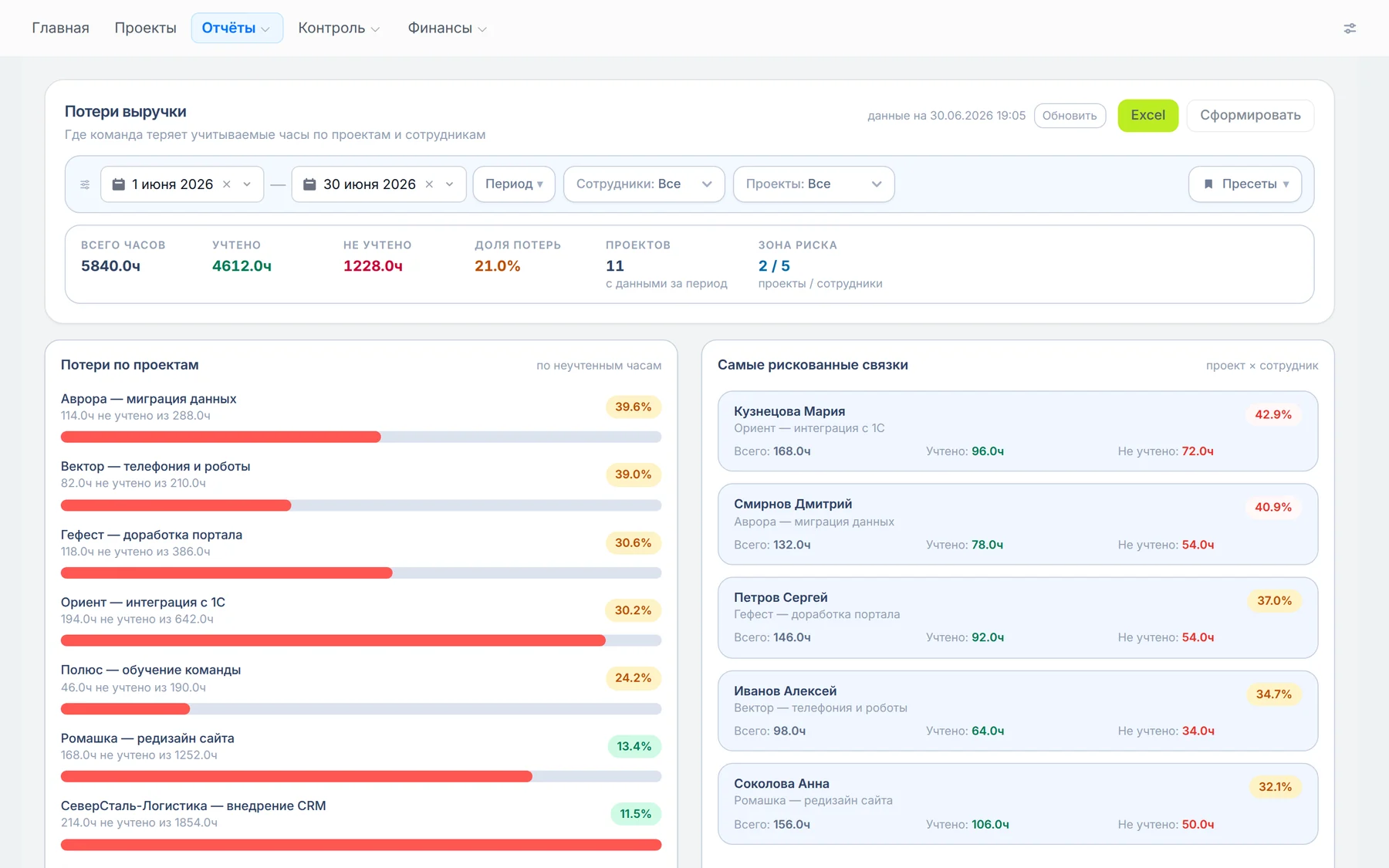
Task: Clear the 30 июня 2026 end date
Action: (429, 184)
